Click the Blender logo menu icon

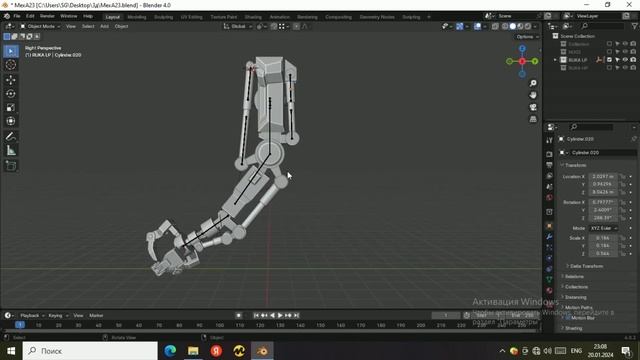[7, 16]
